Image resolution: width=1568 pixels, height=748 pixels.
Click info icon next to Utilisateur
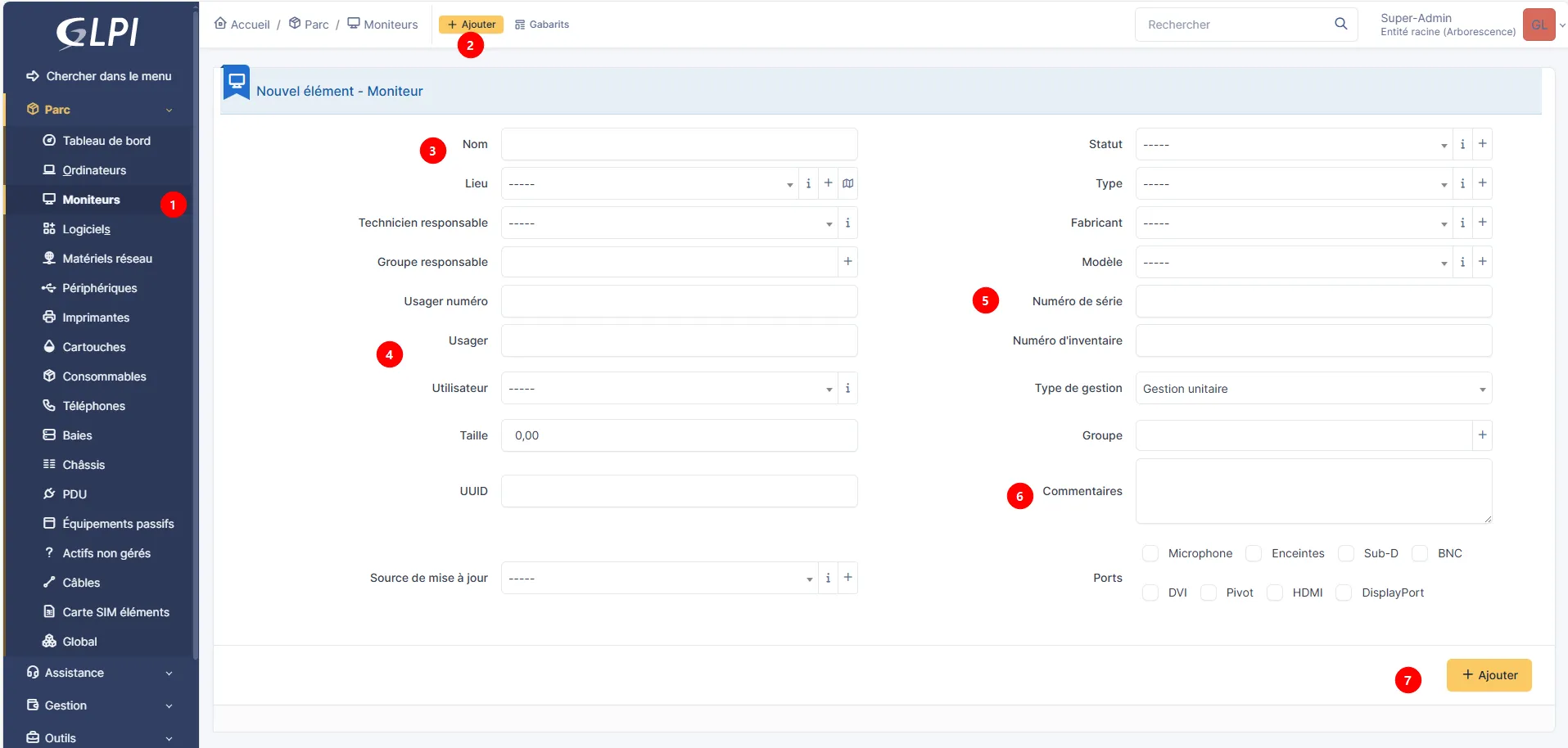click(847, 388)
